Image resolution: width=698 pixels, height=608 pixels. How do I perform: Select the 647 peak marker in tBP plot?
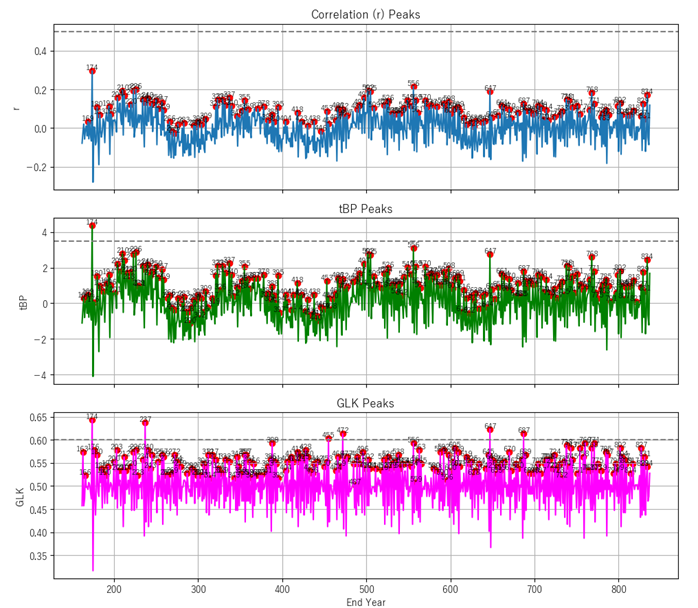click(490, 255)
